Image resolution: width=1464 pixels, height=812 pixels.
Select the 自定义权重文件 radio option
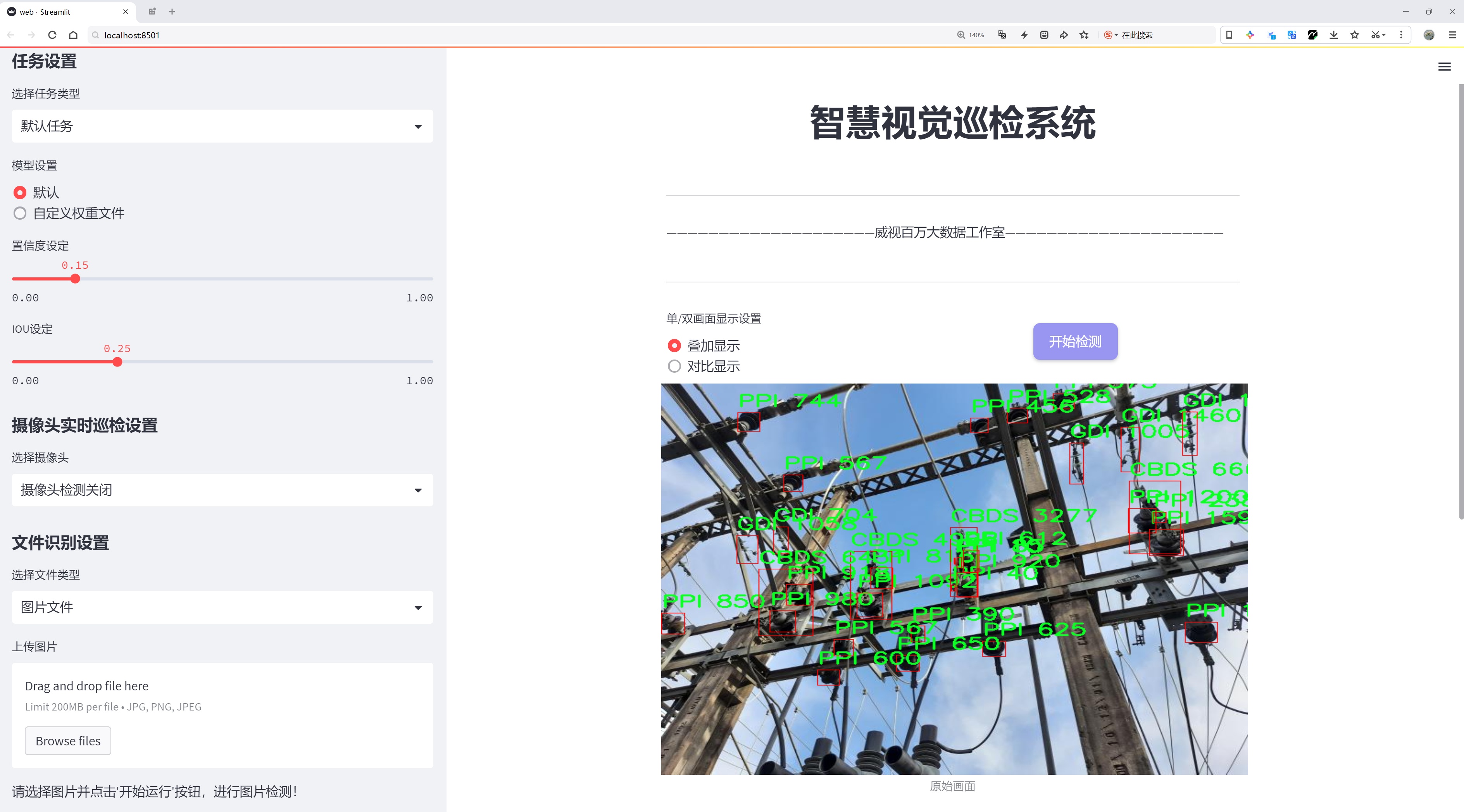pyautogui.click(x=20, y=213)
